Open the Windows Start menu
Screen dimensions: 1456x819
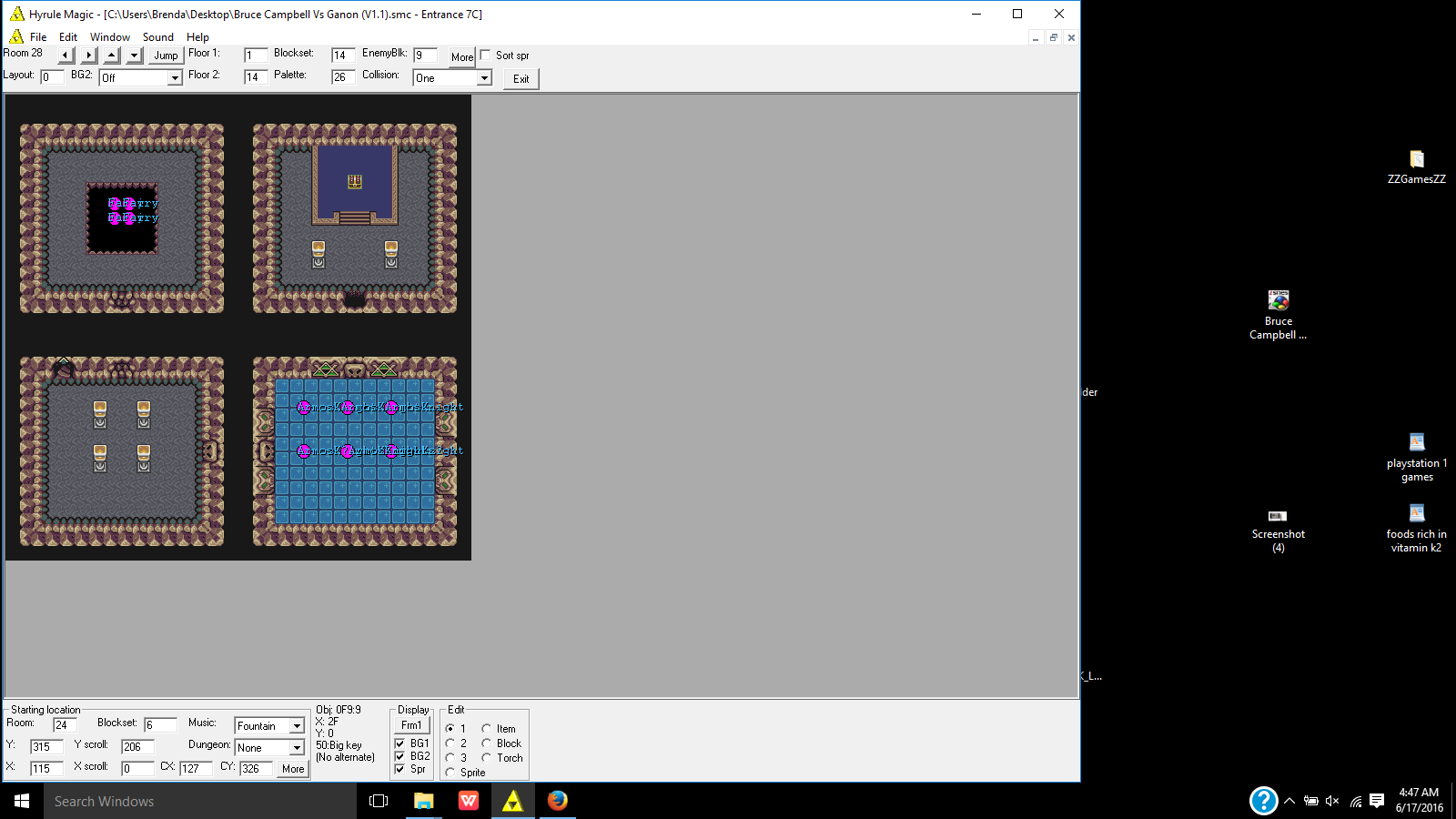pos(22,801)
